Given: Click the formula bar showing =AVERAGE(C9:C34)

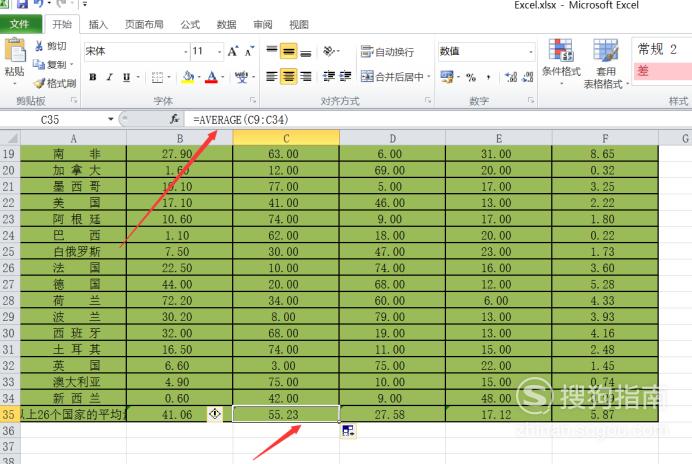Looking at the screenshot, I should 437,119.
